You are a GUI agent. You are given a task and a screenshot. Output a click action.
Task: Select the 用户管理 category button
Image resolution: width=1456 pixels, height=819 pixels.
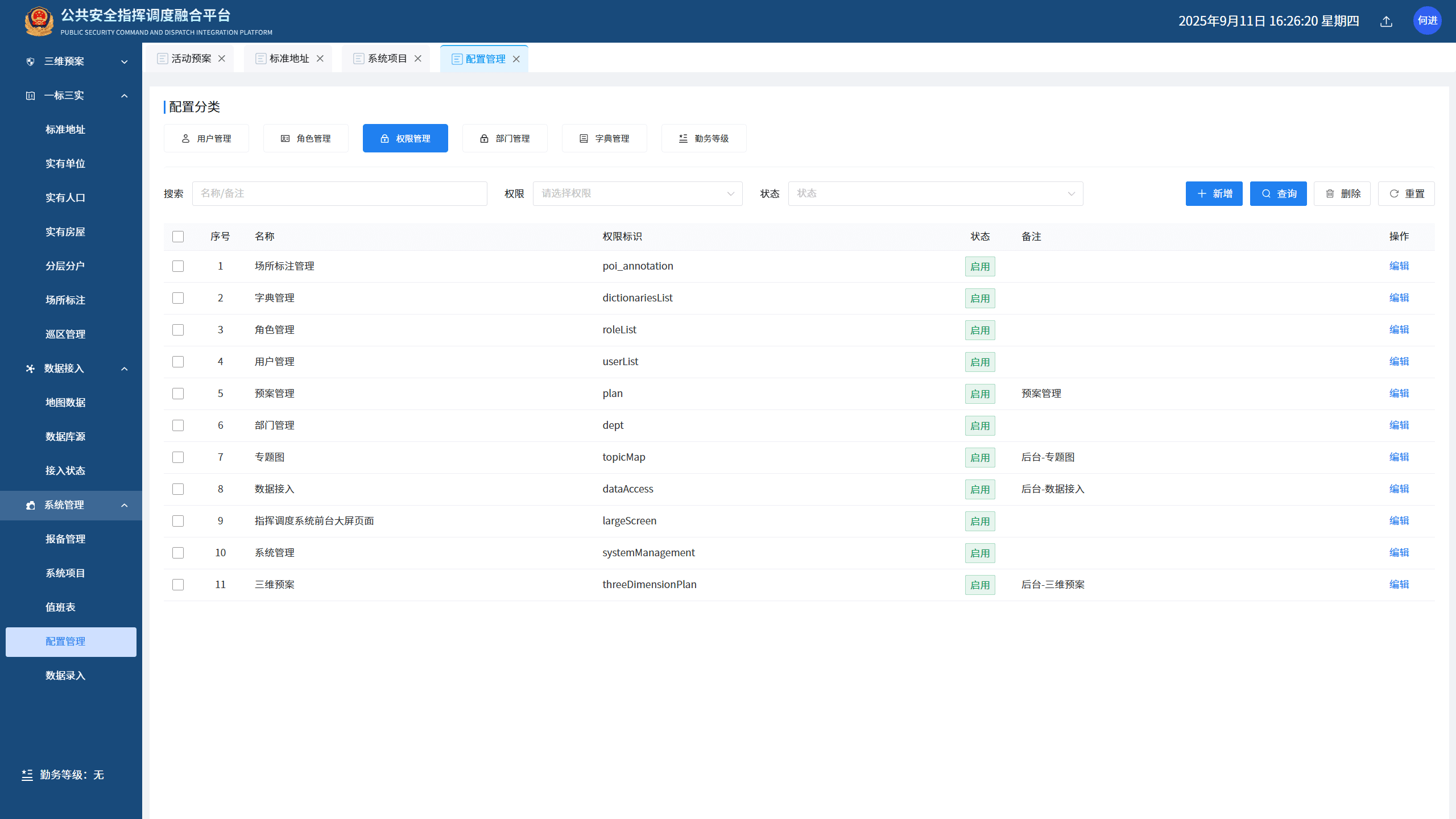coord(206,138)
